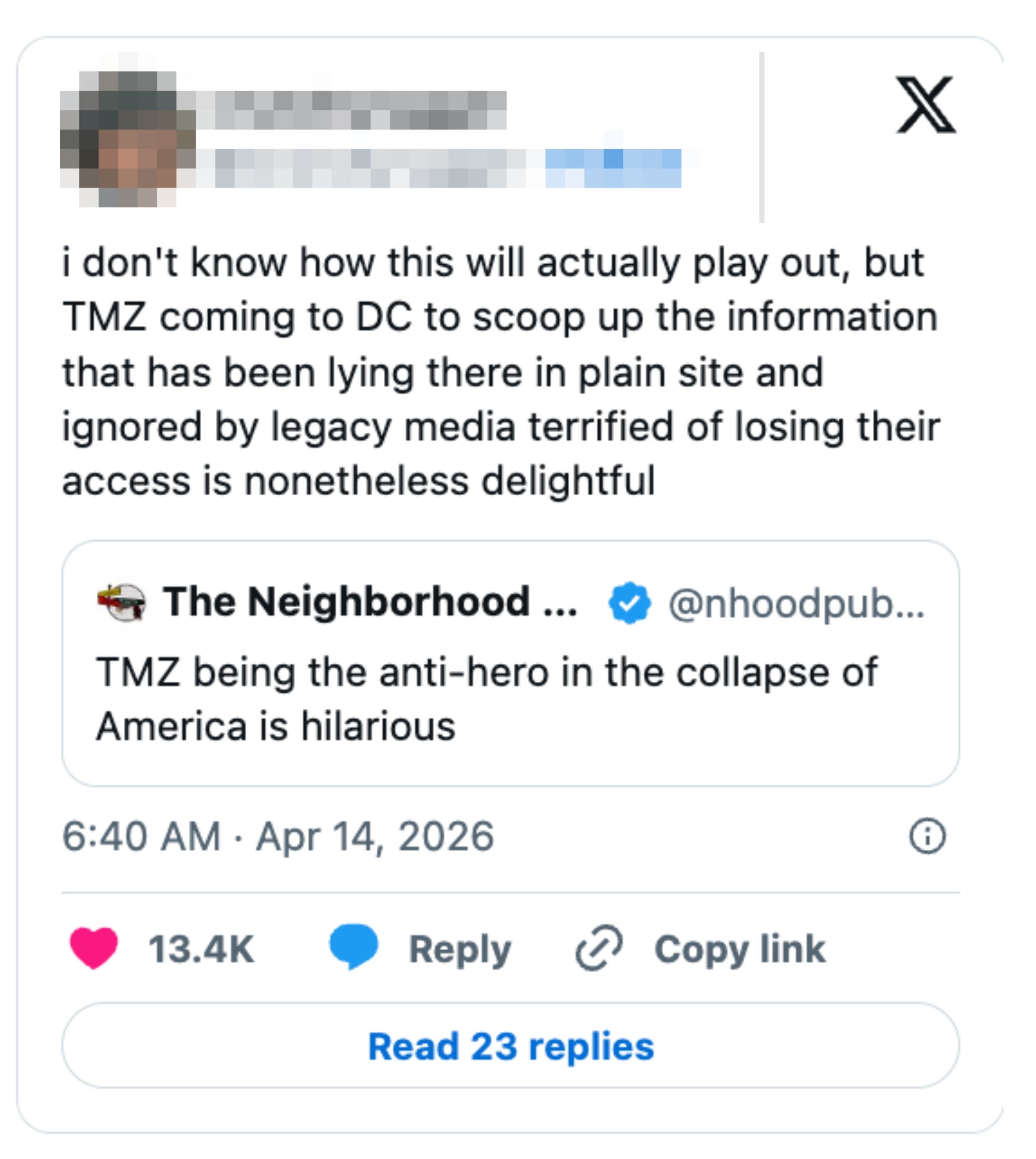This screenshot has height=1159, width=1036.
Task: Open the quoted tweet about TMZ being the anti-hero
Action: click(x=487, y=699)
